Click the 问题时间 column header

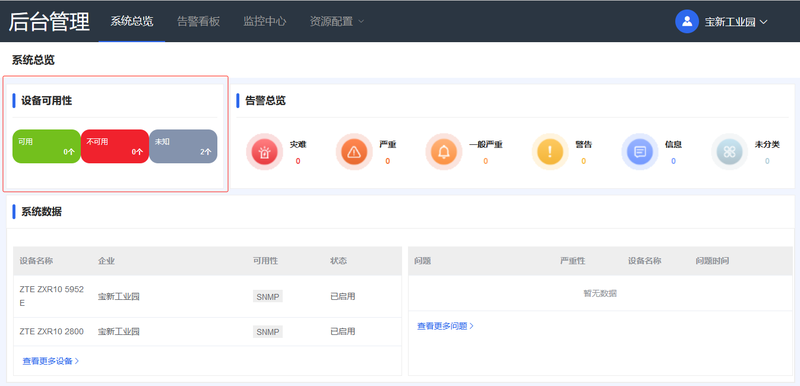pos(712,261)
